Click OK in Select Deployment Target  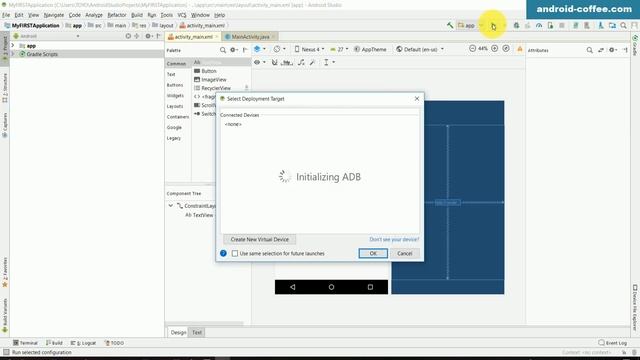click(x=373, y=253)
